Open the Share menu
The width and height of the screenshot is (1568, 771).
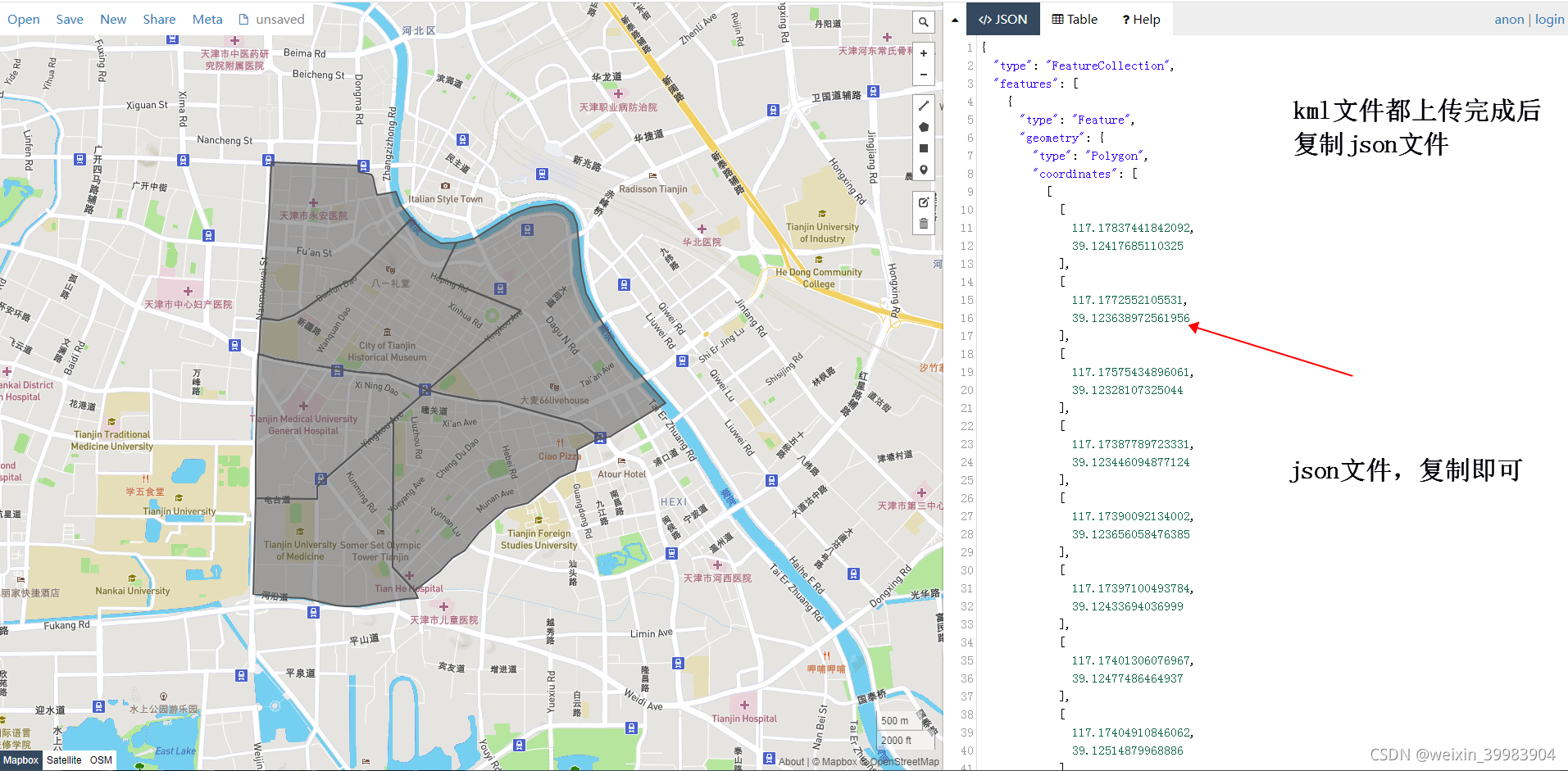pyautogui.click(x=159, y=19)
